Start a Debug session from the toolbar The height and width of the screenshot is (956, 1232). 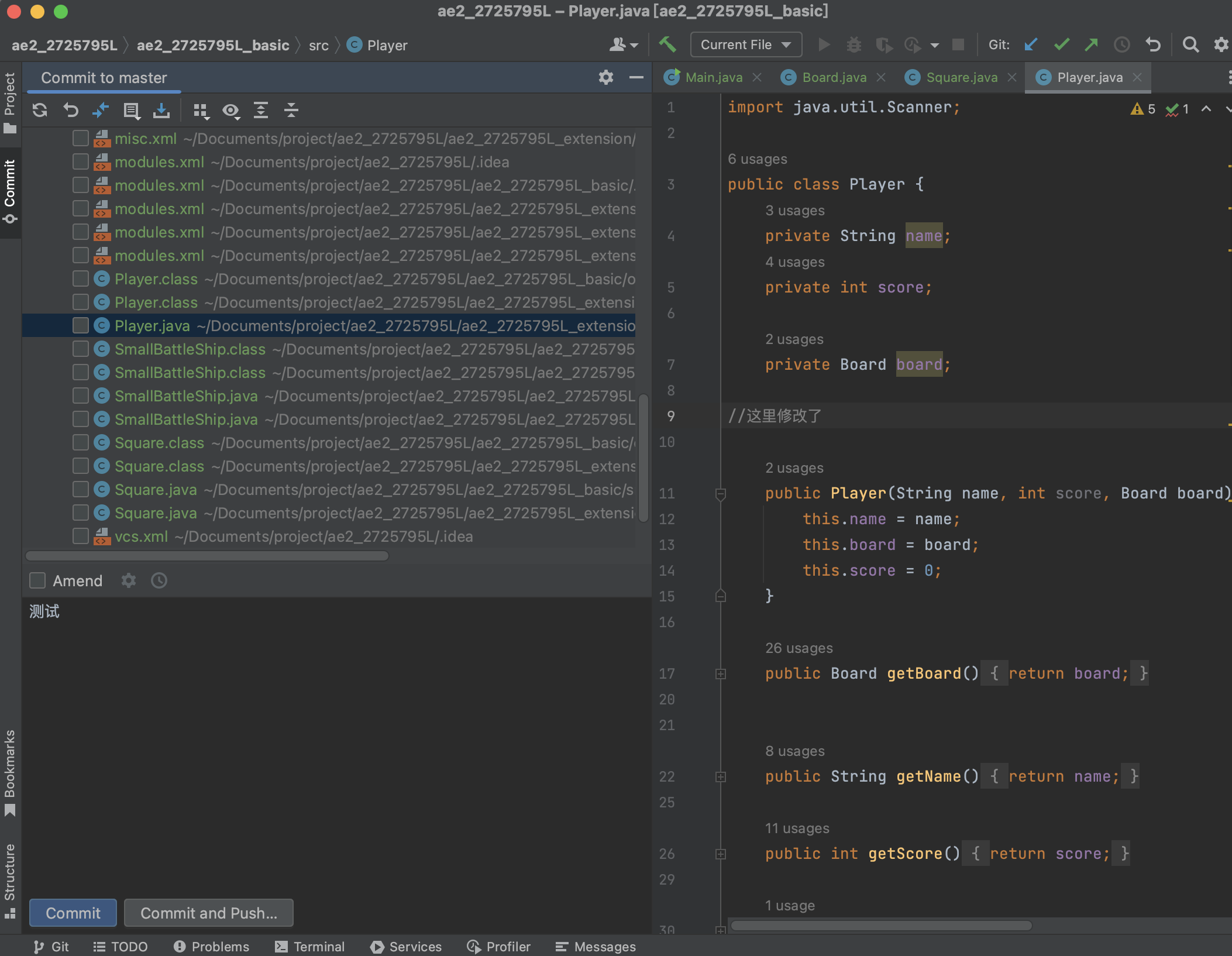[x=855, y=44]
